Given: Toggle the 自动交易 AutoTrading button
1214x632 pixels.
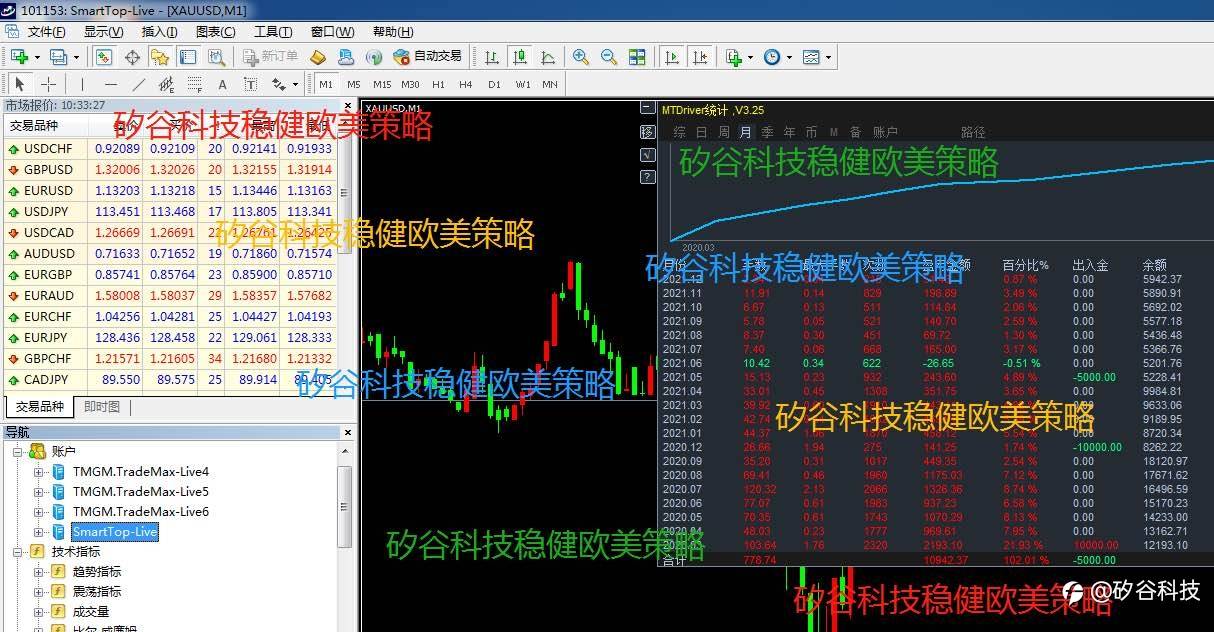Looking at the screenshot, I should 427,57.
